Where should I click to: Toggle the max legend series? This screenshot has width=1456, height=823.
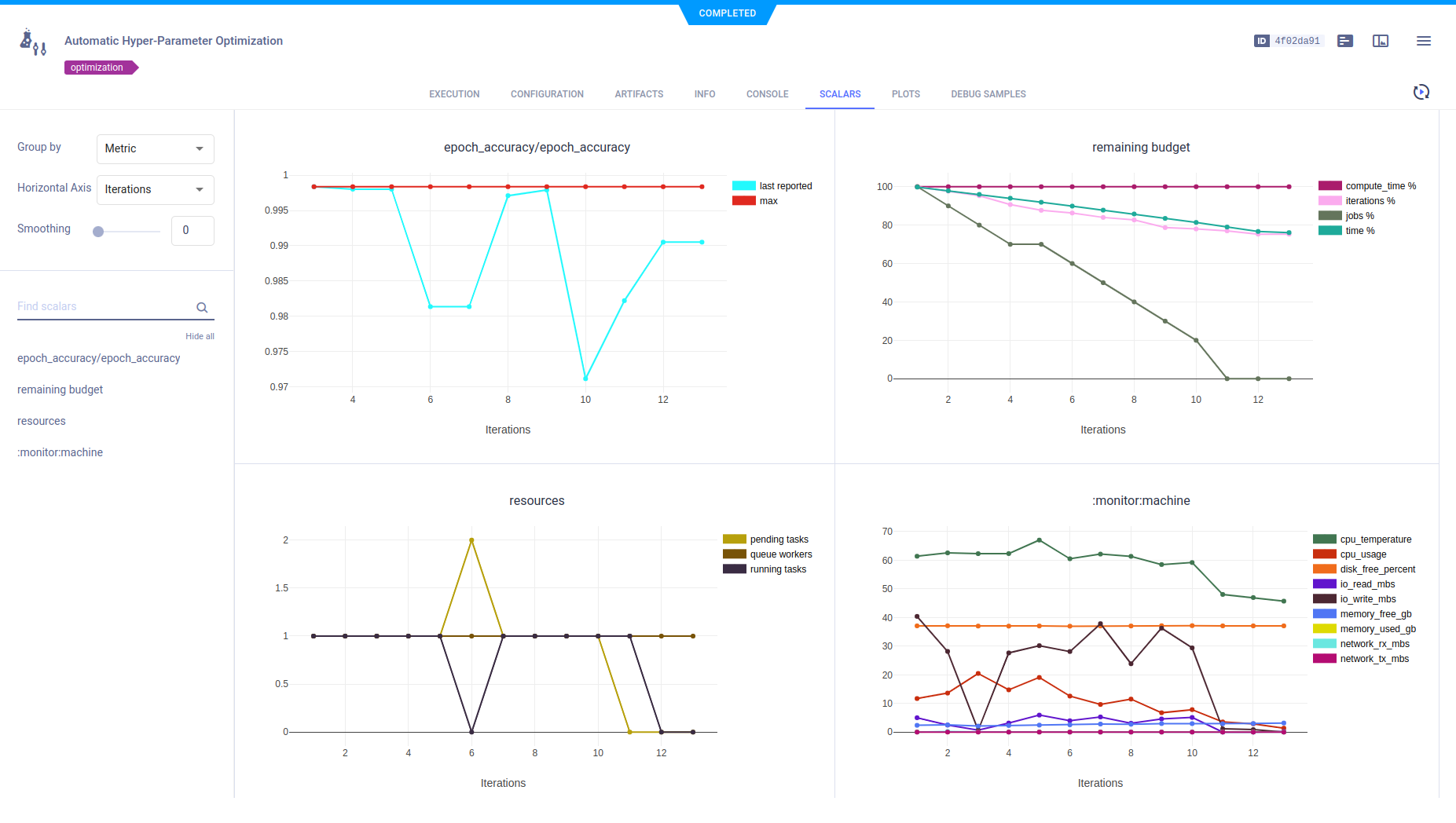point(755,201)
